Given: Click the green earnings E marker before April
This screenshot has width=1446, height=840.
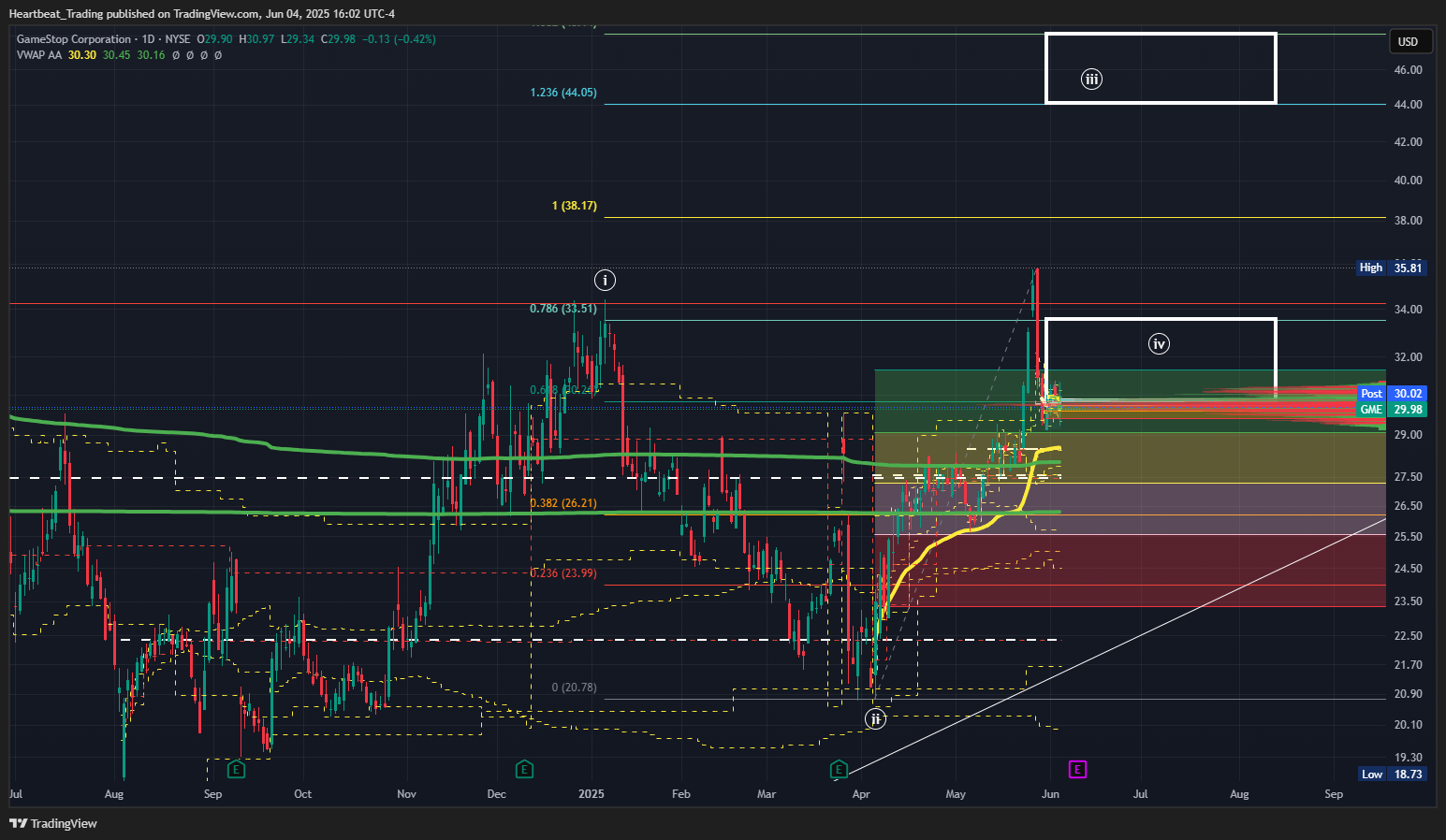Looking at the screenshot, I should [839, 769].
